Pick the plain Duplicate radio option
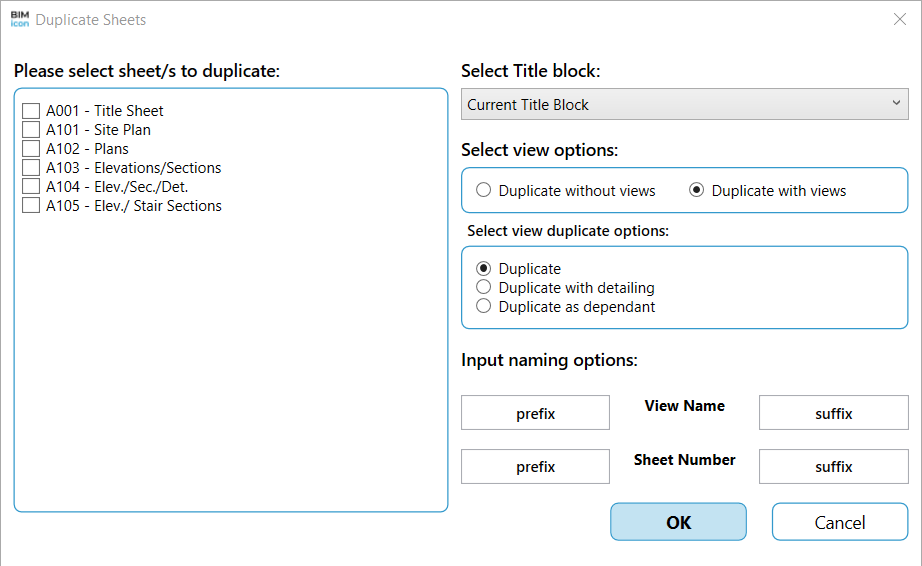 coord(484,269)
